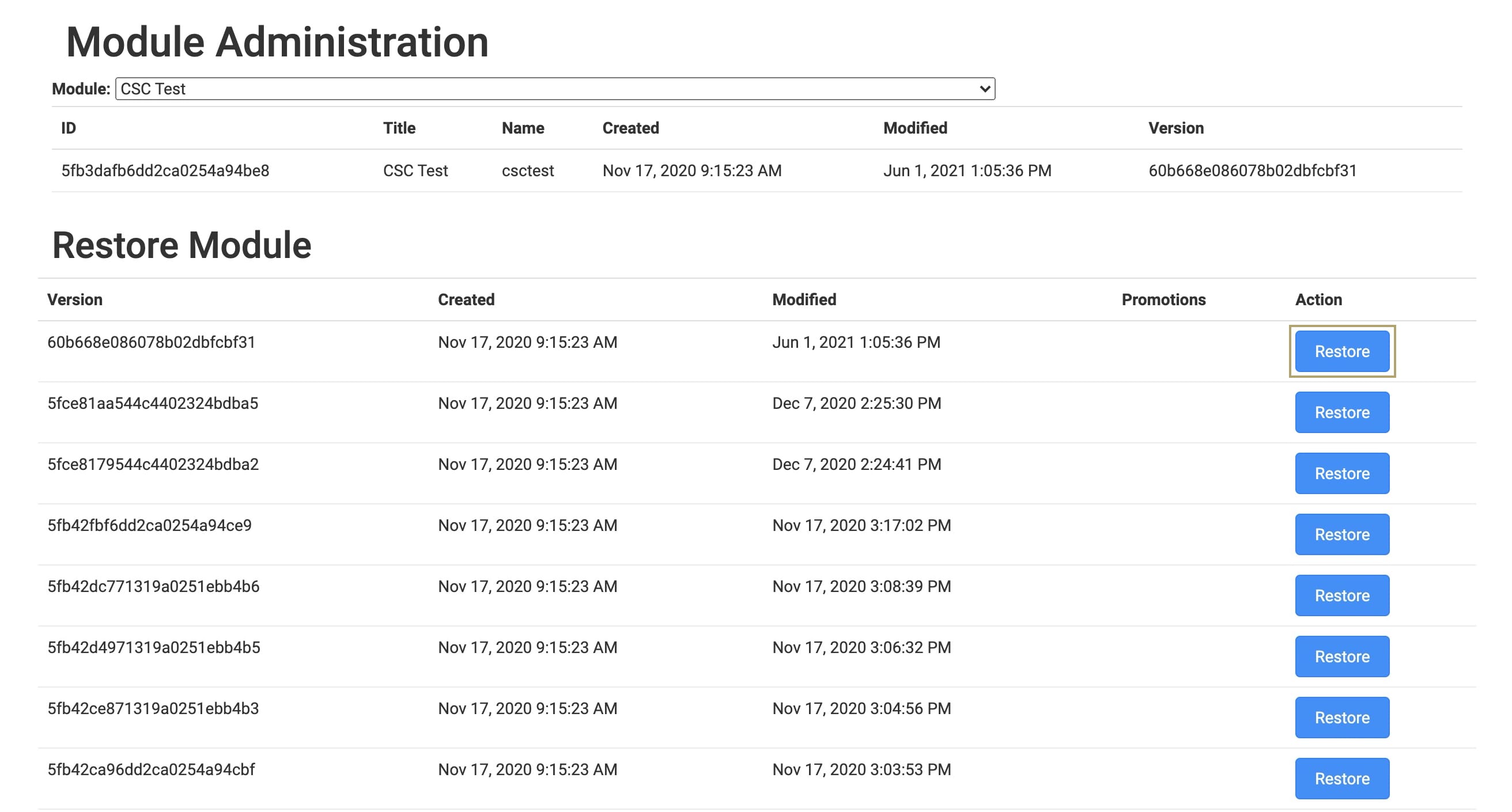The height and width of the screenshot is (812, 1512).
Task: Click modified date Dec 7, 2020 2:24:41 PM
Action: pos(856,464)
